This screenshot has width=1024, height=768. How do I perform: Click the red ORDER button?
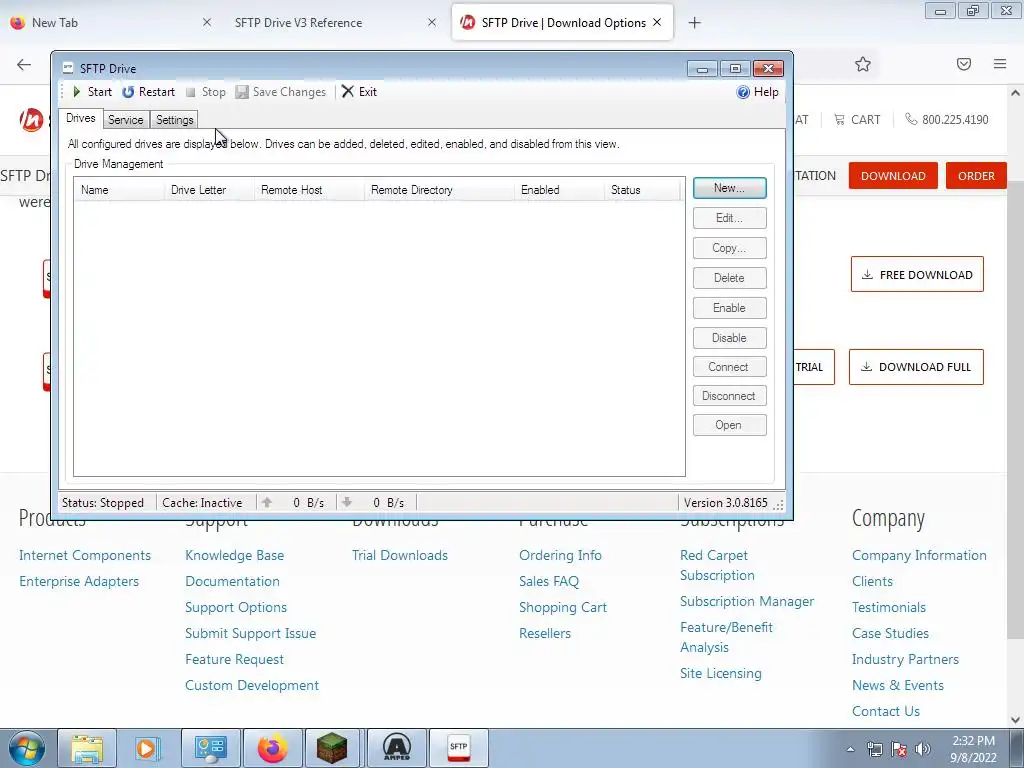[976, 176]
